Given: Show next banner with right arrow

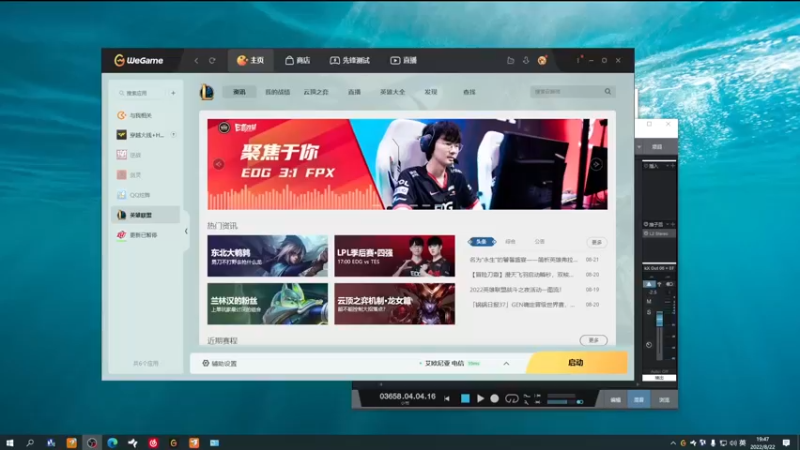Looking at the screenshot, I should click(x=596, y=164).
